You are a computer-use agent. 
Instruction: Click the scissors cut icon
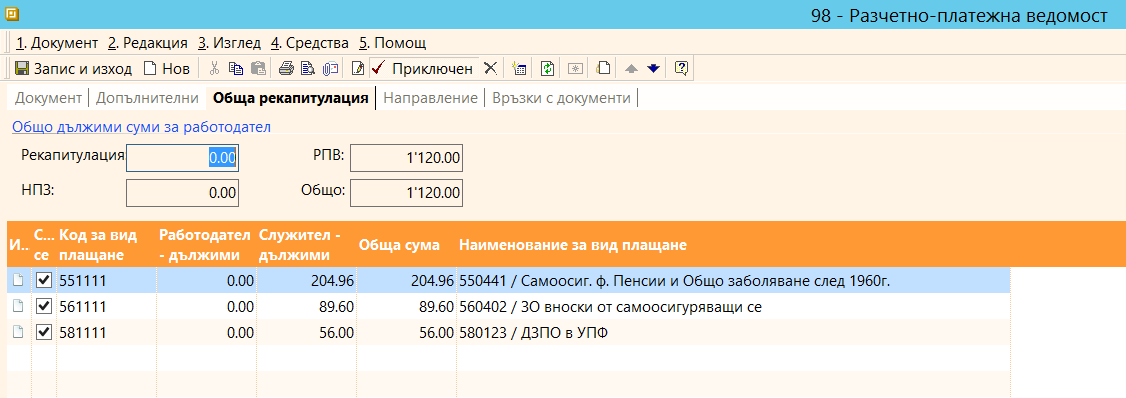point(214,68)
